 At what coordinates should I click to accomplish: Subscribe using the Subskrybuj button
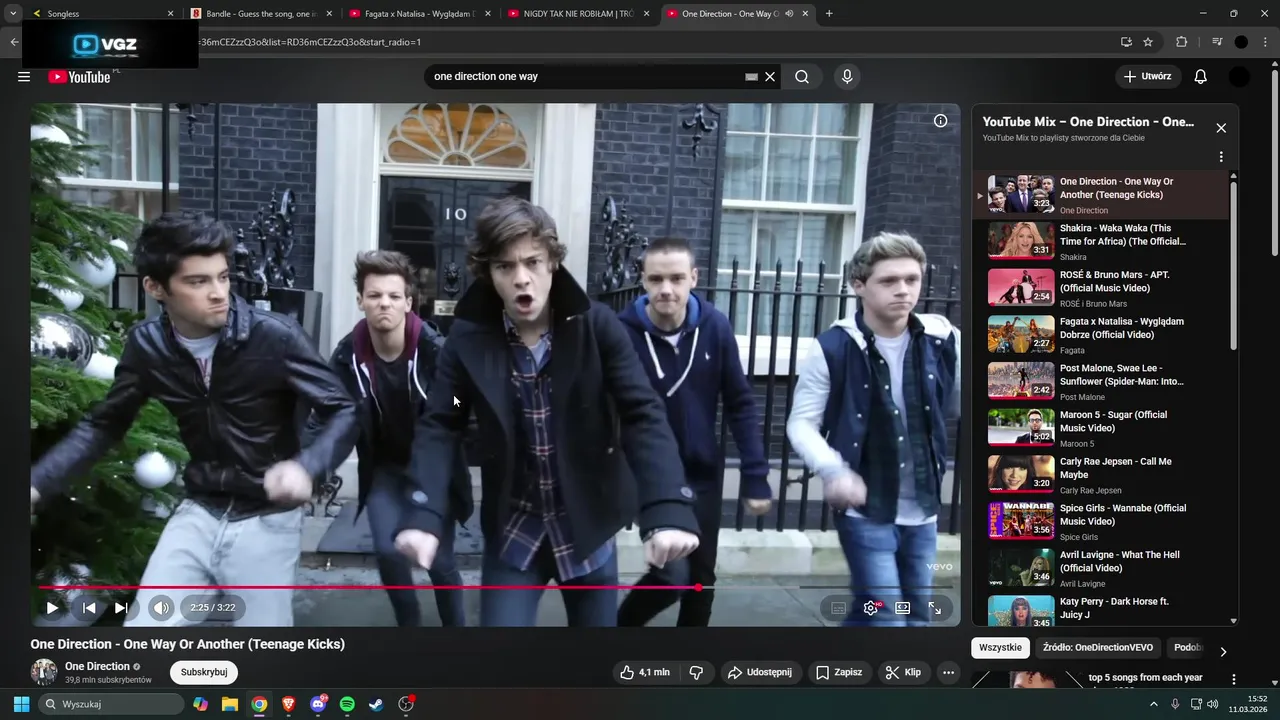[x=204, y=672]
